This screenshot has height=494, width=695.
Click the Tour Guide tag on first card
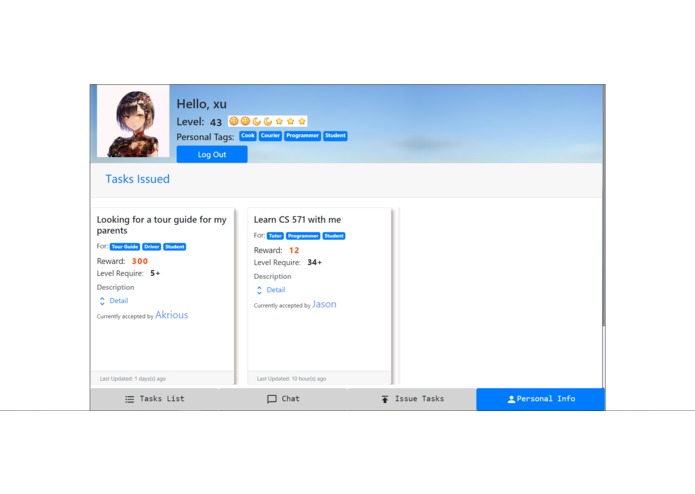[125, 247]
